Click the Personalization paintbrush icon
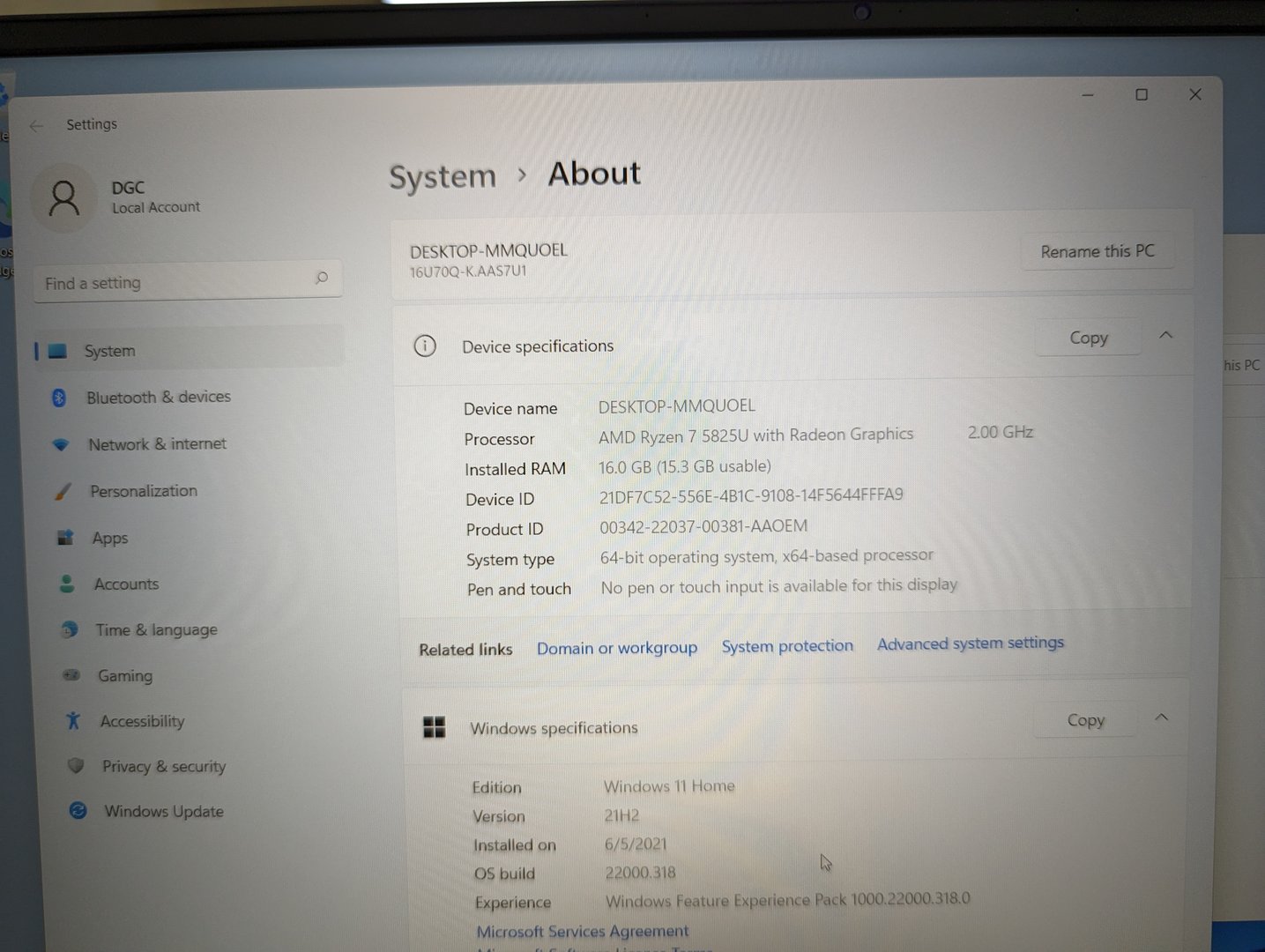Screen dimensions: 1265x952 tap(63, 492)
